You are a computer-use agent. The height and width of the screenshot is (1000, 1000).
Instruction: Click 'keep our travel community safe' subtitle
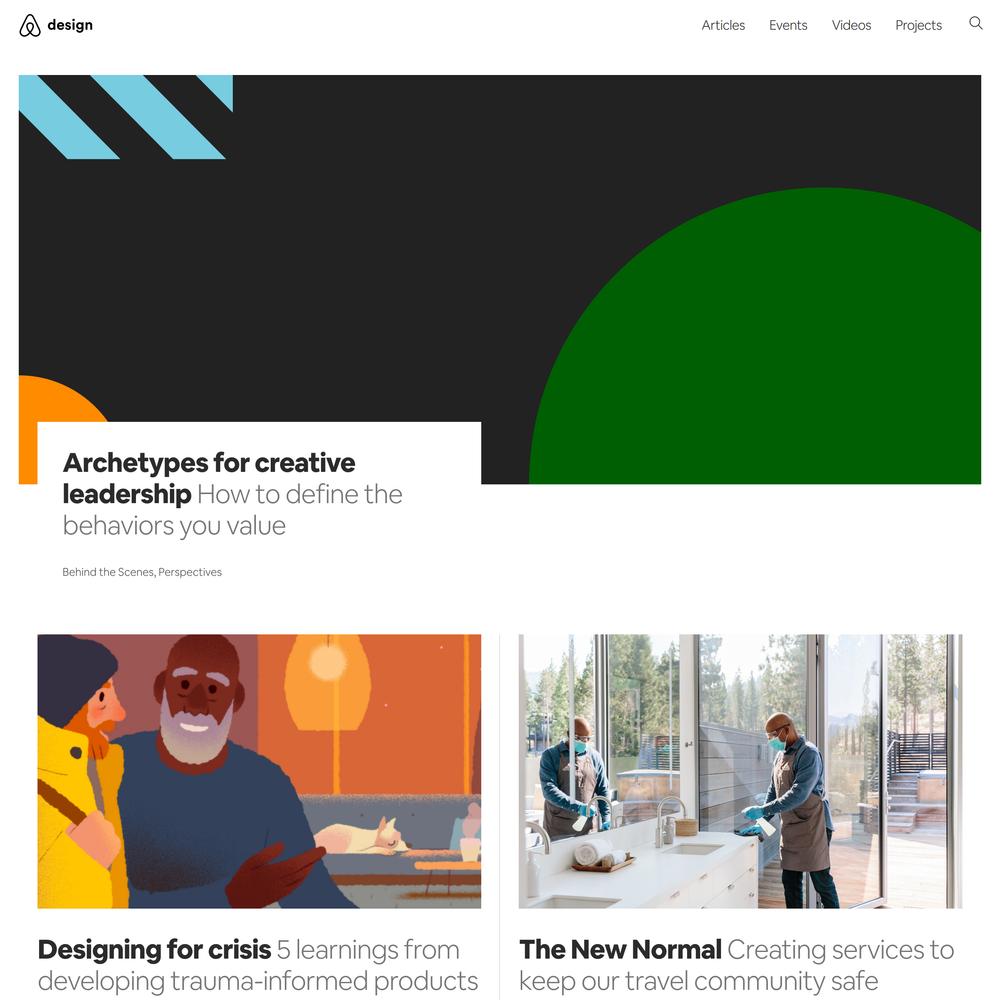698,981
